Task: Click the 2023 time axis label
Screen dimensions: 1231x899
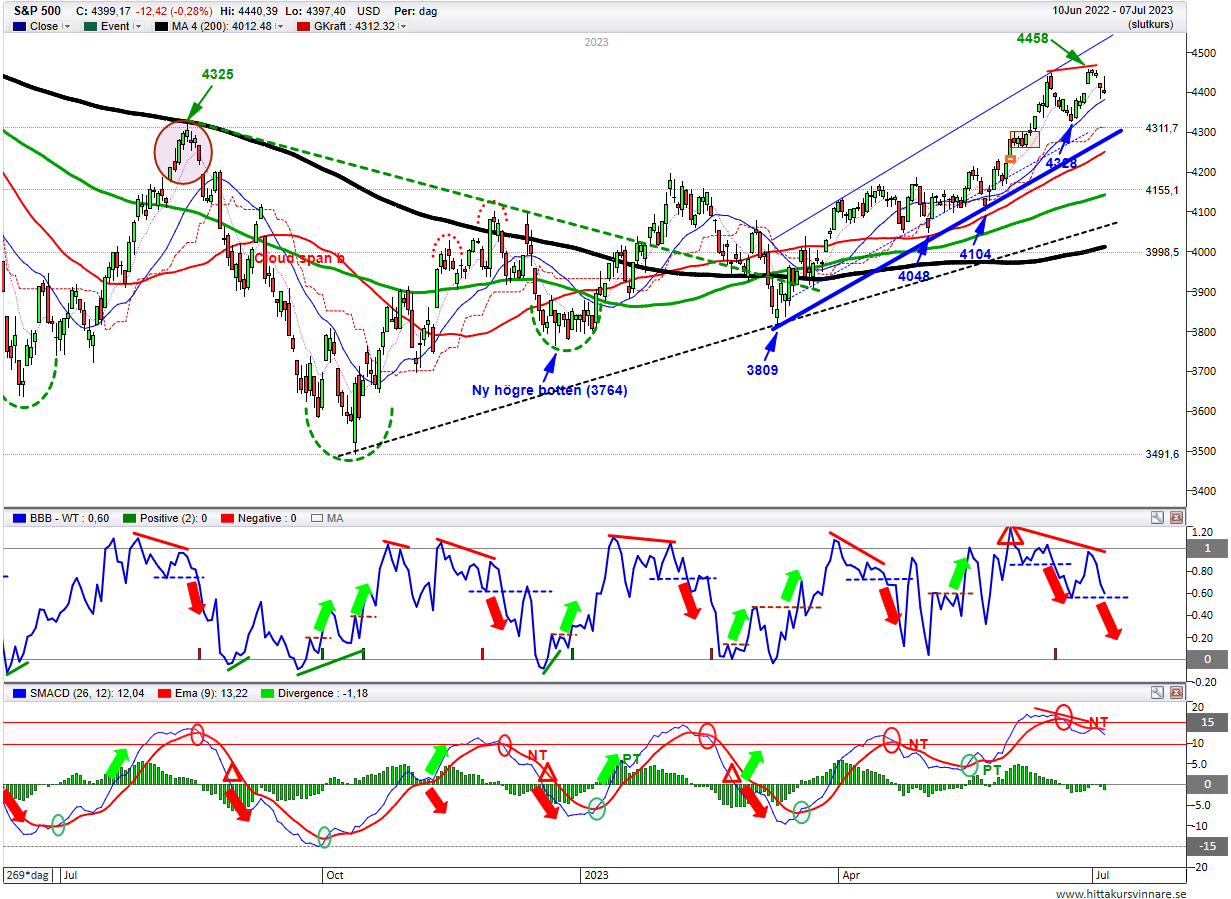Action: point(597,874)
